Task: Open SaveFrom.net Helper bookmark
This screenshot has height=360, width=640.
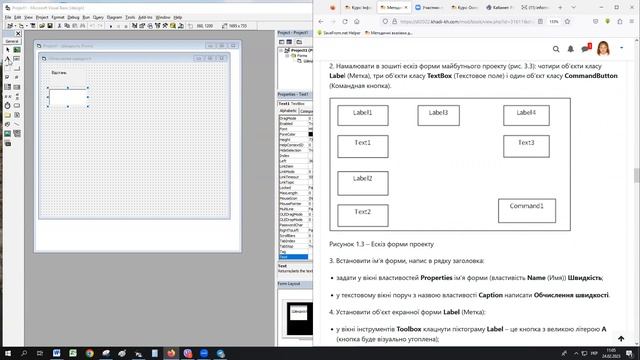Action: 339,33
